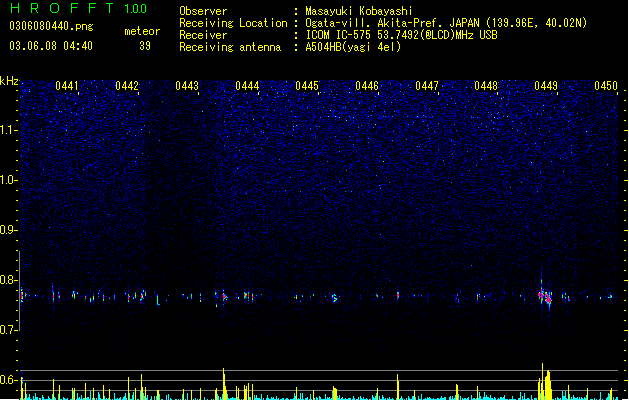
Task: Click antenna value A504HB(yagi 4el)
Action: (x=353, y=47)
